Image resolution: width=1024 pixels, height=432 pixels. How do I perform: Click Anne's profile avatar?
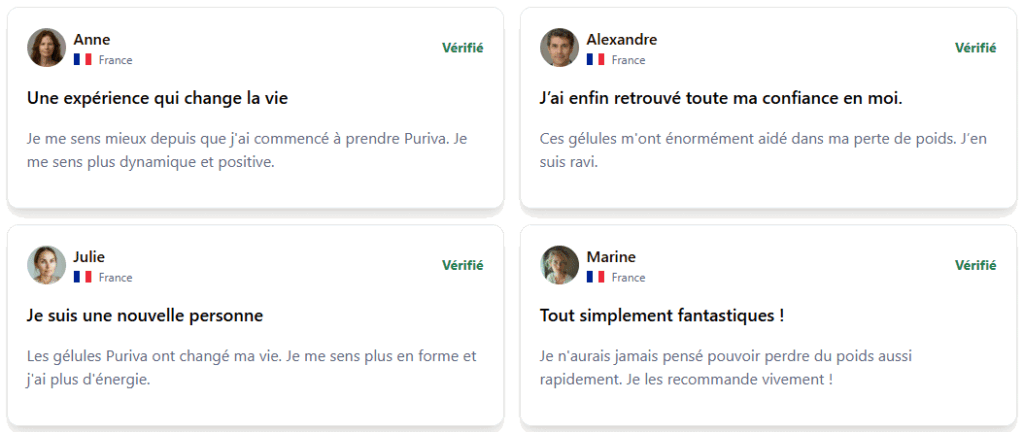(x=46, y=48)
